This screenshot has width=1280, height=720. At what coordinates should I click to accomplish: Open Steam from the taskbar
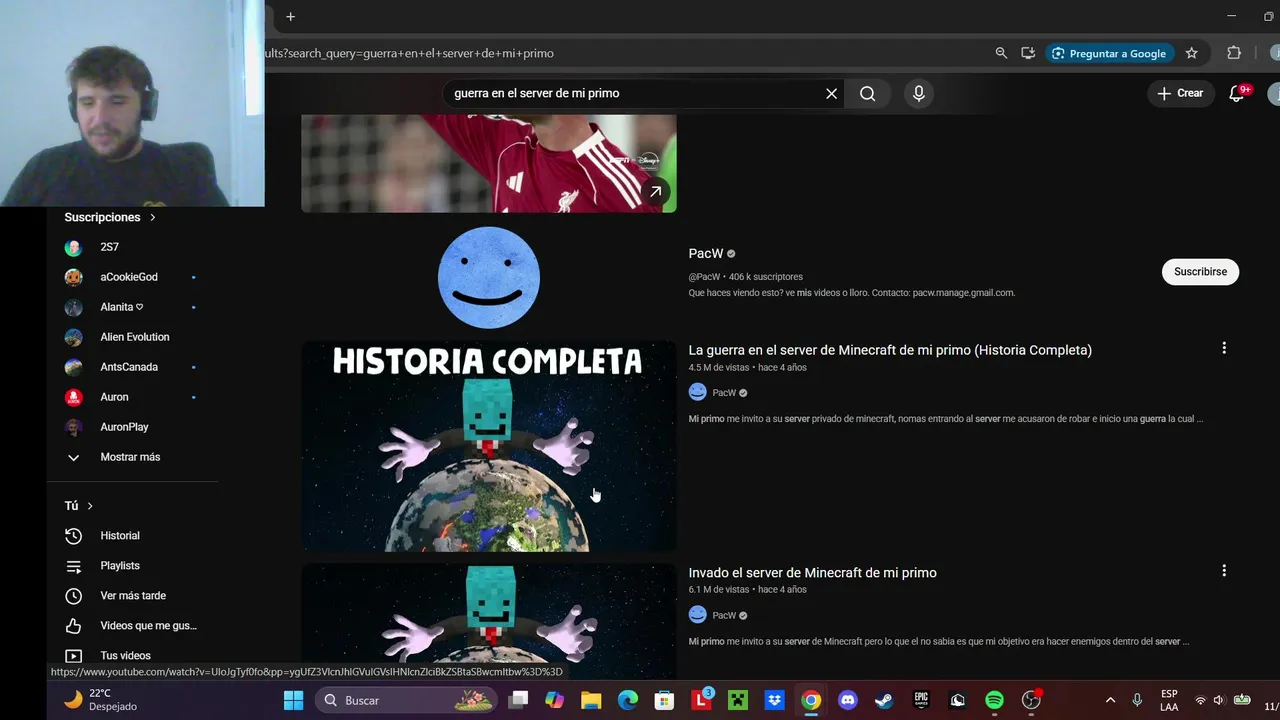tap(884, 701)
